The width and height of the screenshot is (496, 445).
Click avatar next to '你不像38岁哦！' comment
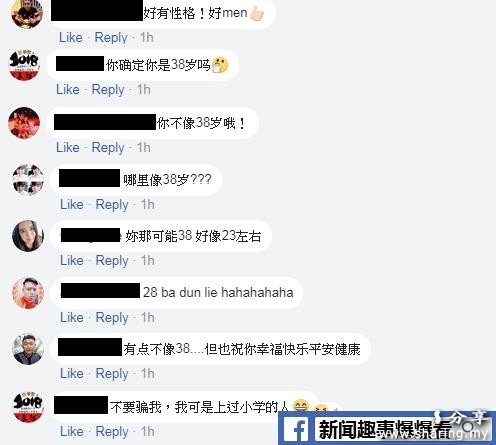point(24,123)
